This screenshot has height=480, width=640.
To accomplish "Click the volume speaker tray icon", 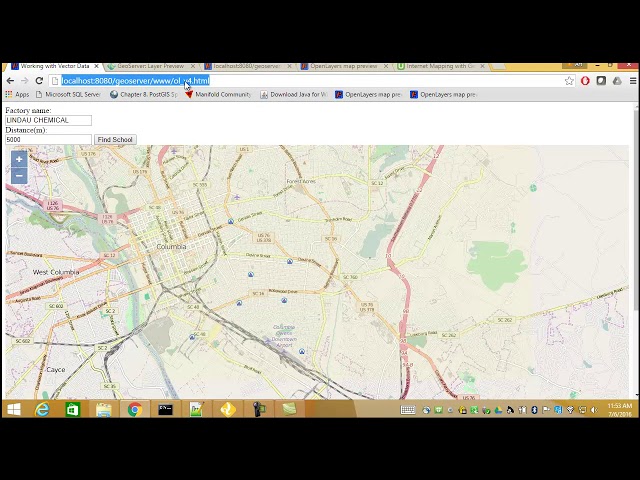I will pos(594,410).
